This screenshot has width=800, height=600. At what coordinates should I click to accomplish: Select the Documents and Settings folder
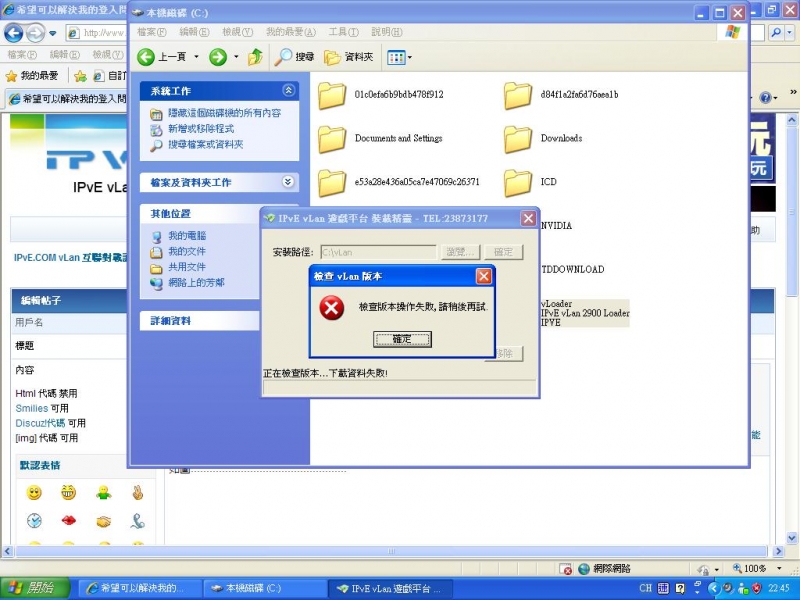pos(380,139)
